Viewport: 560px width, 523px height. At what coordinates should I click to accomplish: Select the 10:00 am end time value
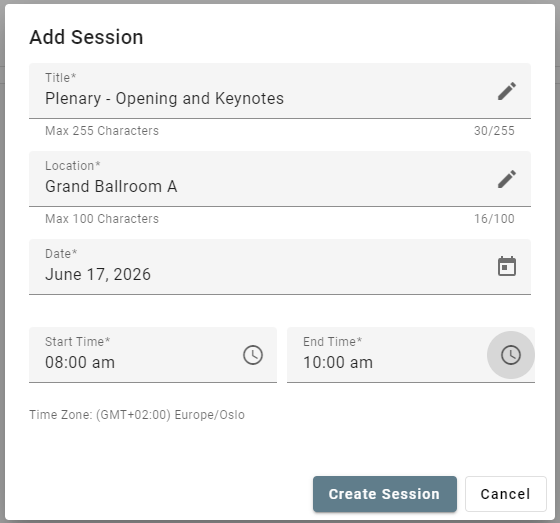click(338, 362)
